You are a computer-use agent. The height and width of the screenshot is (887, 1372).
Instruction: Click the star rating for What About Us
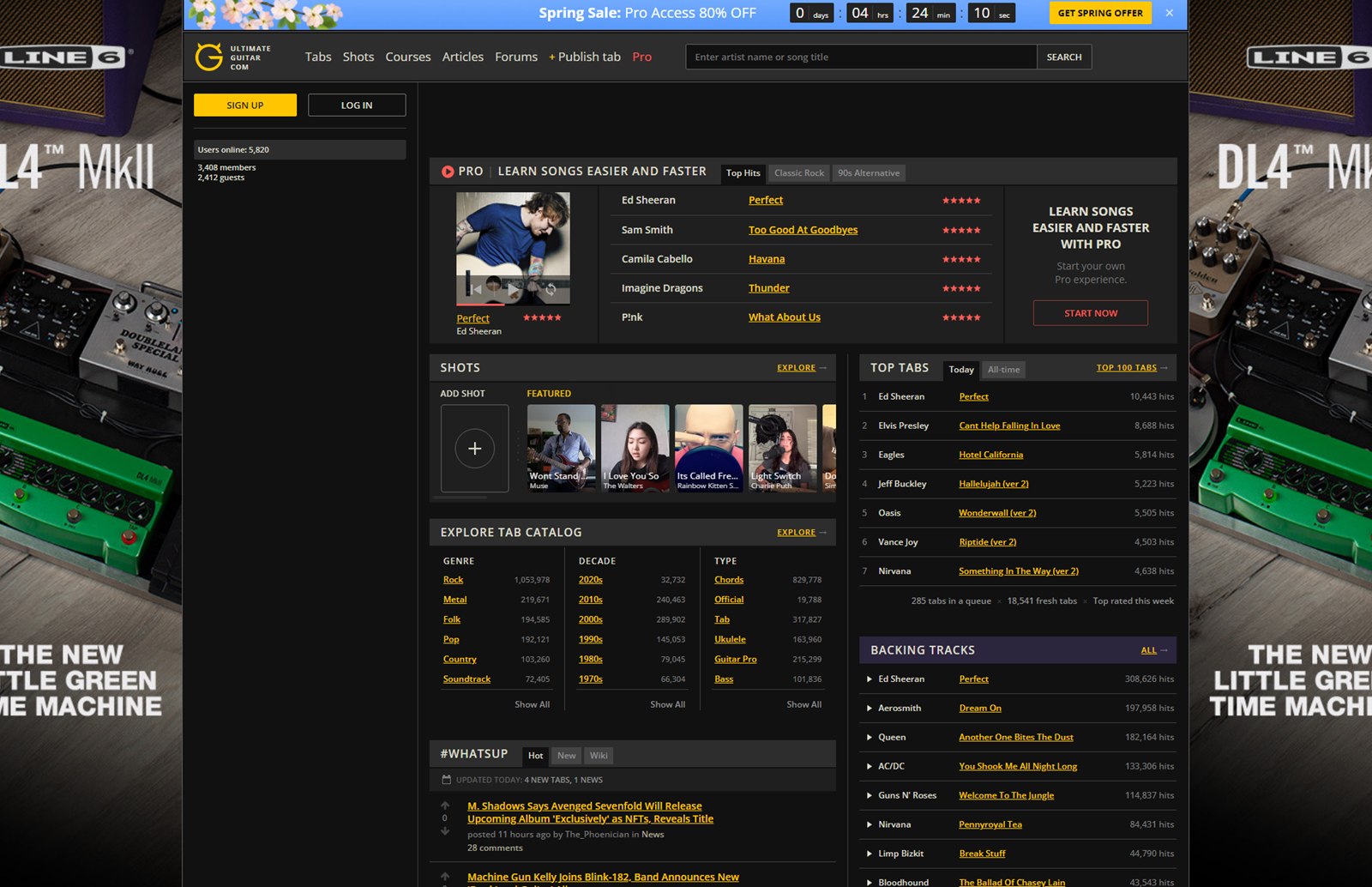tap(961, 317)
